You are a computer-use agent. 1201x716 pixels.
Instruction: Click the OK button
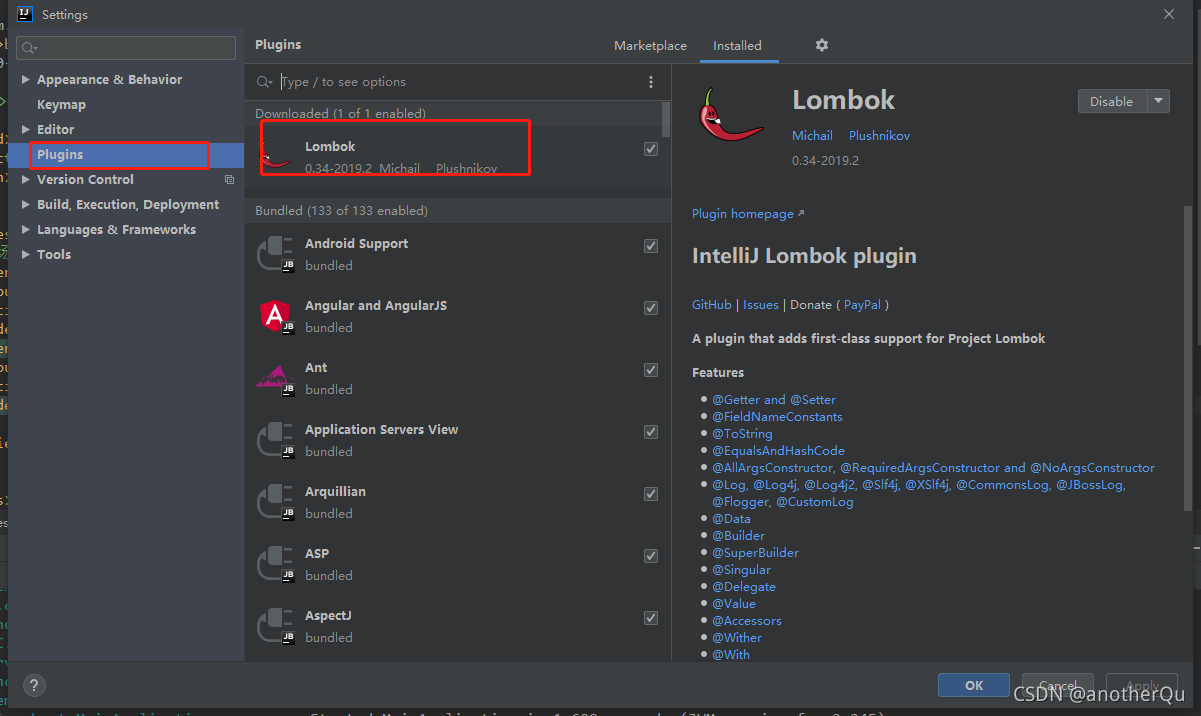click(974, 686)
